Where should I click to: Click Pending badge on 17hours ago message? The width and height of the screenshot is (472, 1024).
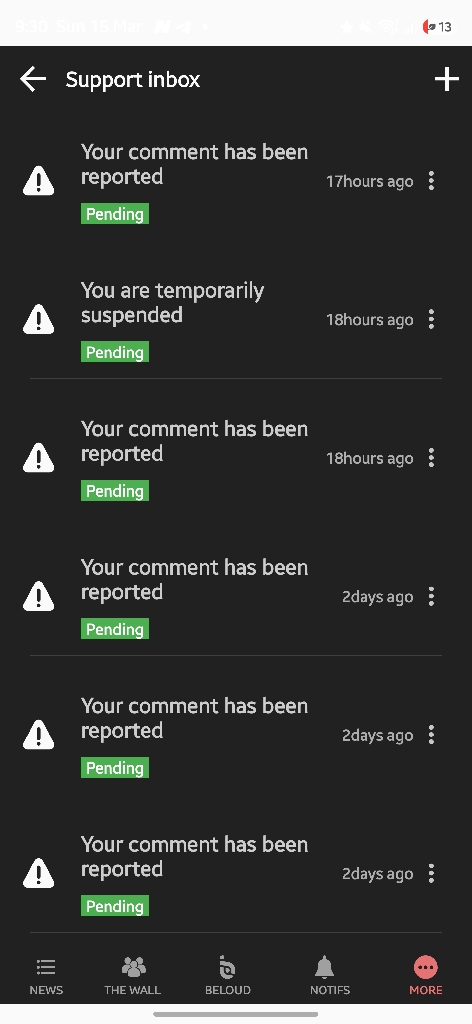click(x=115, y=214)
